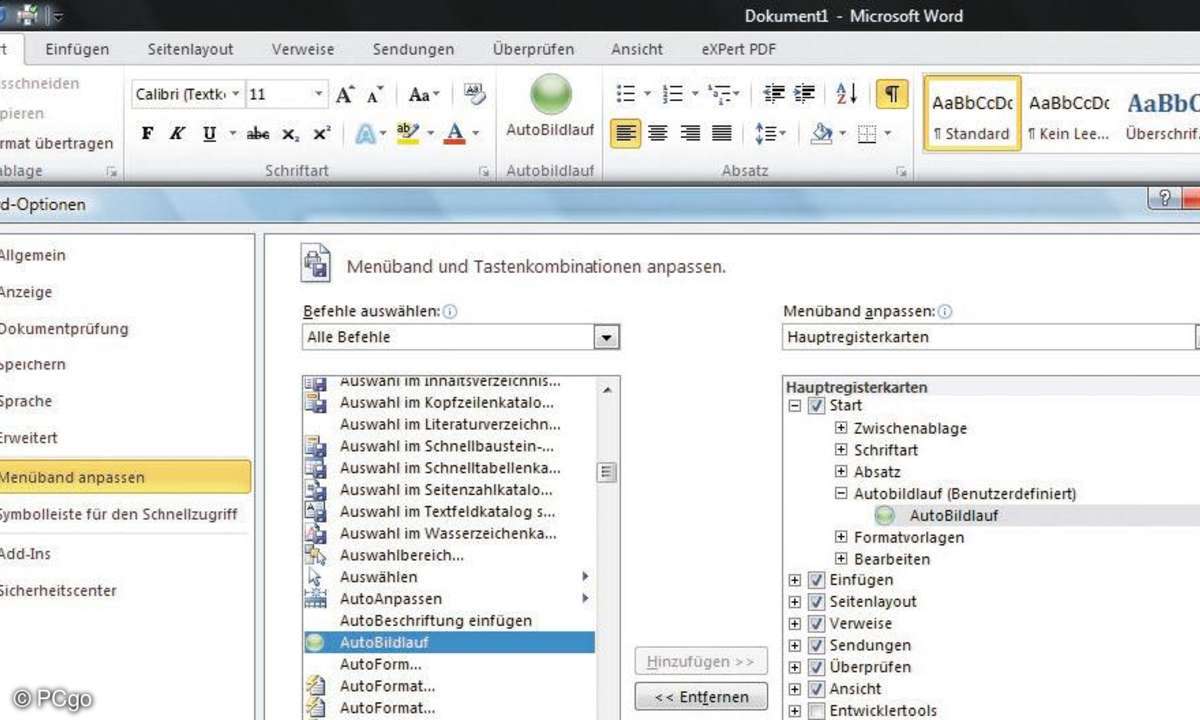This screenshot has height=720, width=1200.
Task: Justify the text alignment
Action: (721, 133)
